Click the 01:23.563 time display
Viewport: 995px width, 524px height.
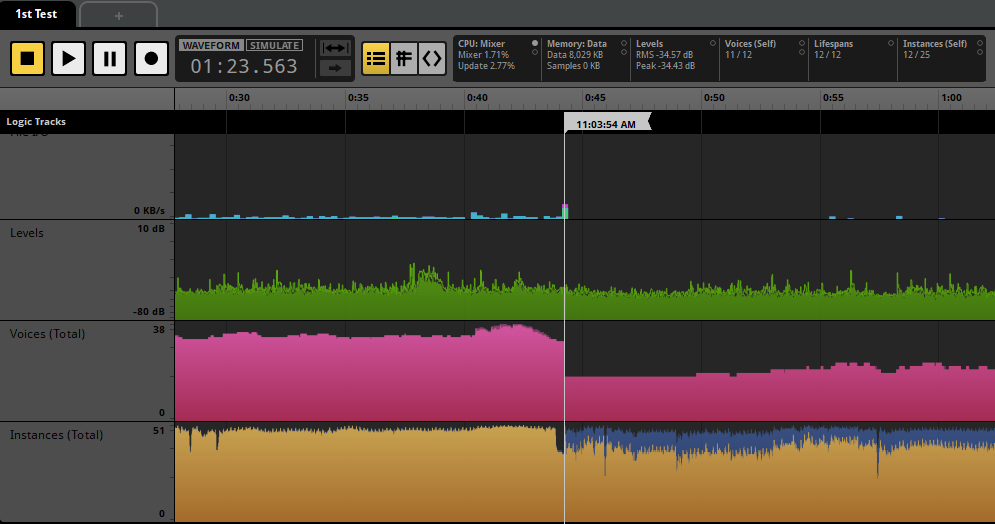pyautogui.click(x=244, y=66)
